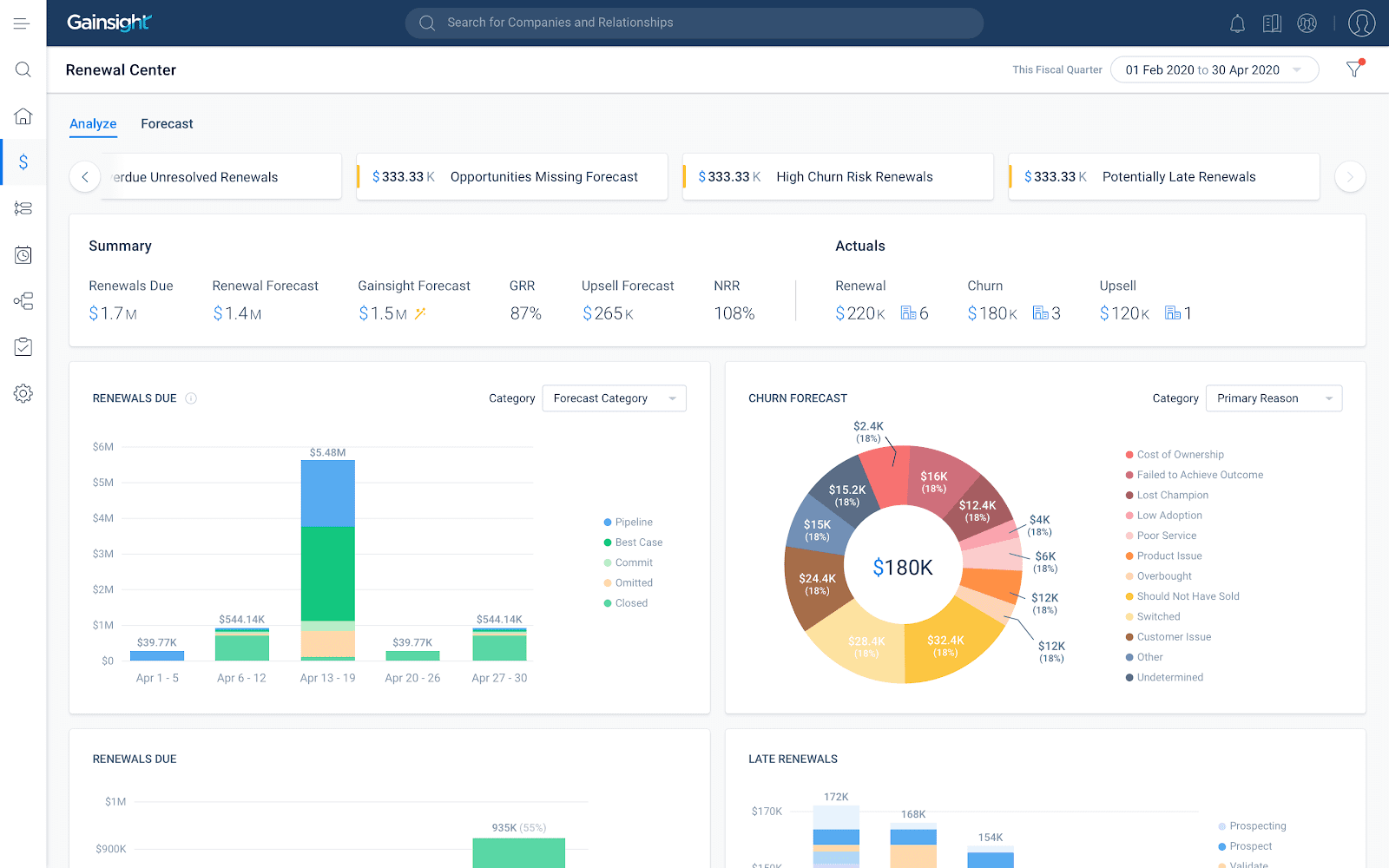
Task: Toggle Best Case legend series
Action: [638, 542]
